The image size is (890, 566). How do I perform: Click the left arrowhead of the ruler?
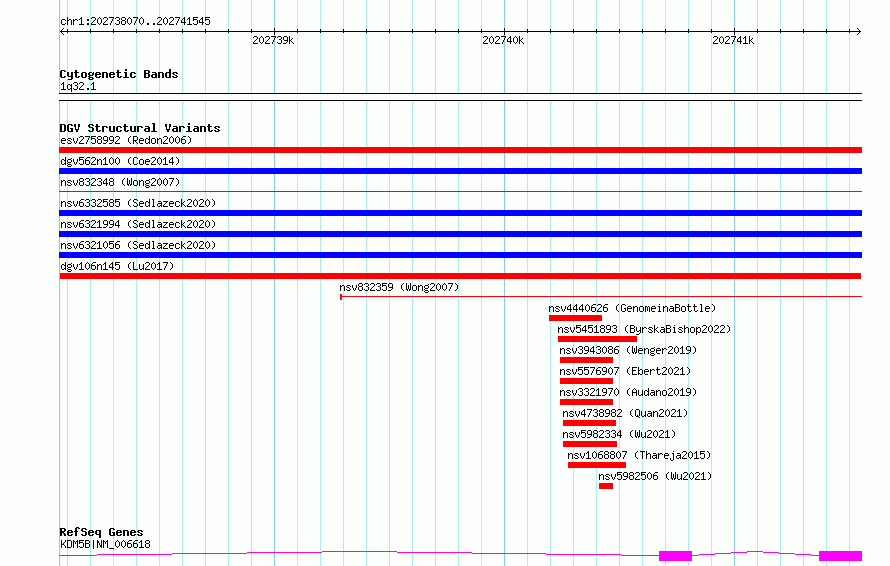click(x=62, y=32)
